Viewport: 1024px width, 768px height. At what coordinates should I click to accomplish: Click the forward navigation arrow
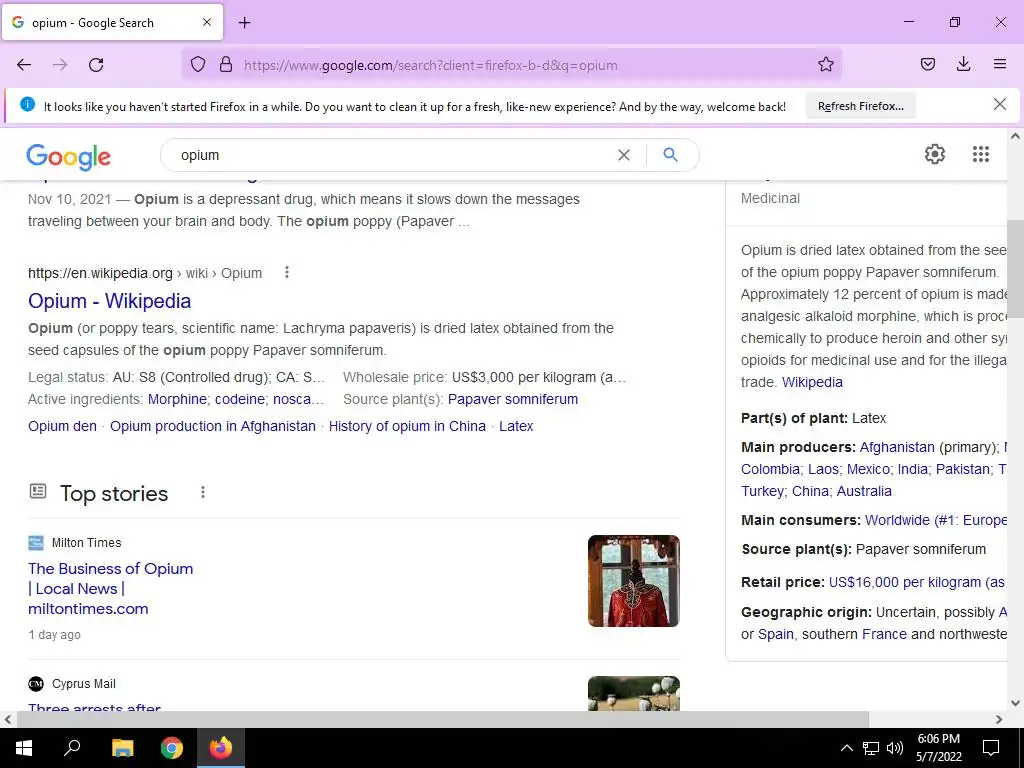point(60,65)
